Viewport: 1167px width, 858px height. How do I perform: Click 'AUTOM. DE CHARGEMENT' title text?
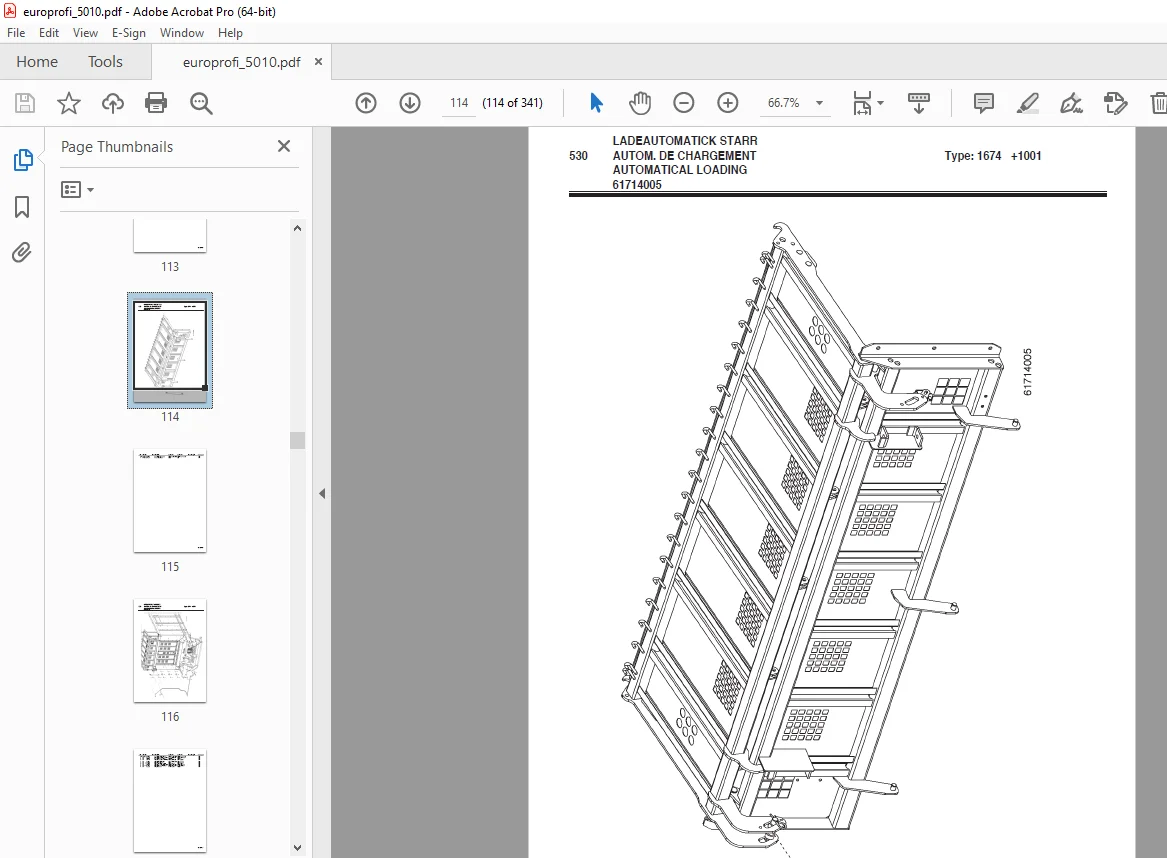click(684, 156)
